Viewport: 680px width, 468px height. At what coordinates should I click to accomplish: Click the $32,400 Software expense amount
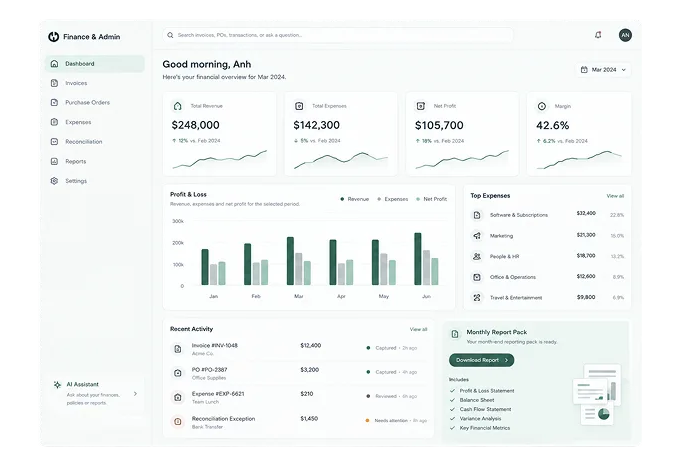click(586, 213)
